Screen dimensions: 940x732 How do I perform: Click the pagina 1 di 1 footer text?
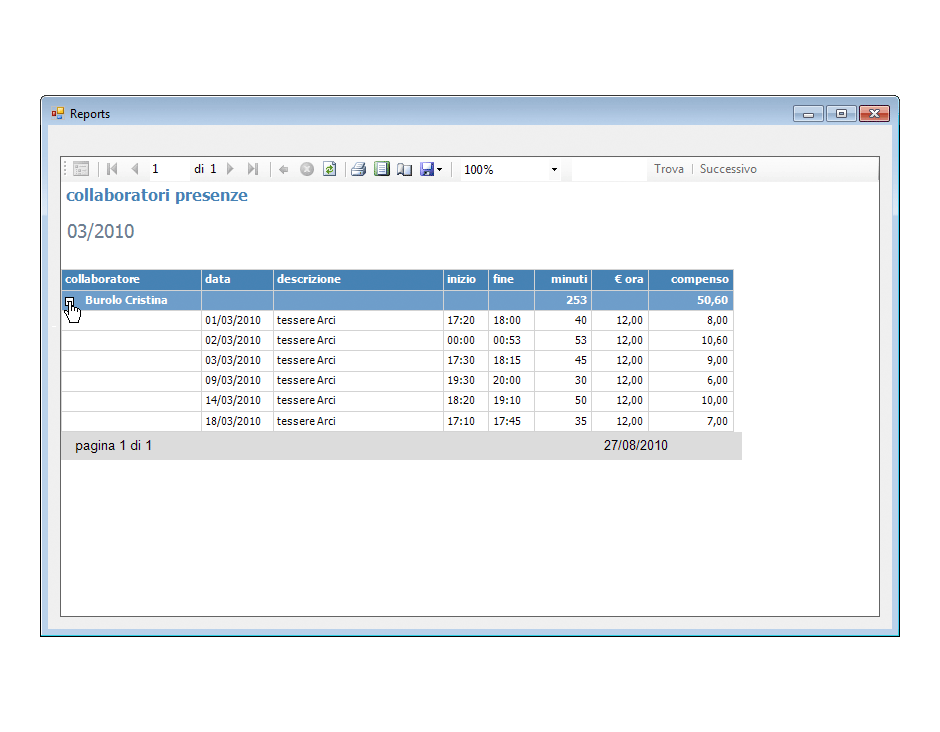[113, 445]
